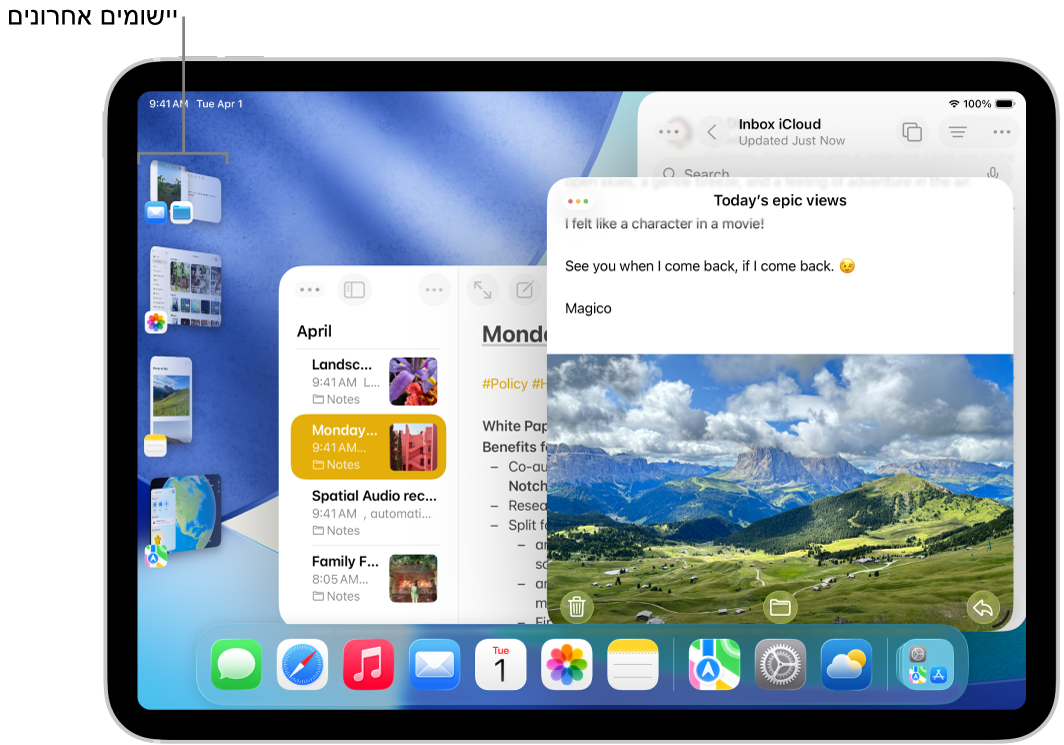The height and width of the screenshot is (745, 1064).
Task: Open the Notes window multitasking controls
Action: tap(309, 290)
